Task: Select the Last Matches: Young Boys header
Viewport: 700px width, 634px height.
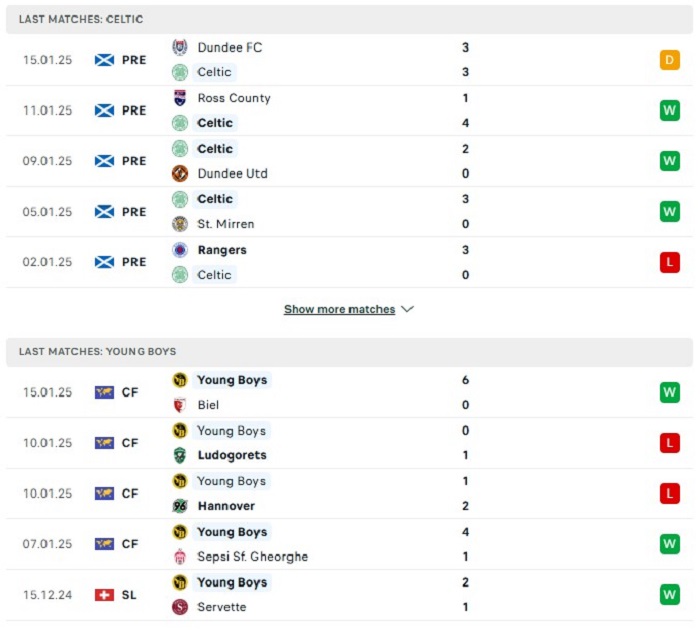Action: coord(350,351)
